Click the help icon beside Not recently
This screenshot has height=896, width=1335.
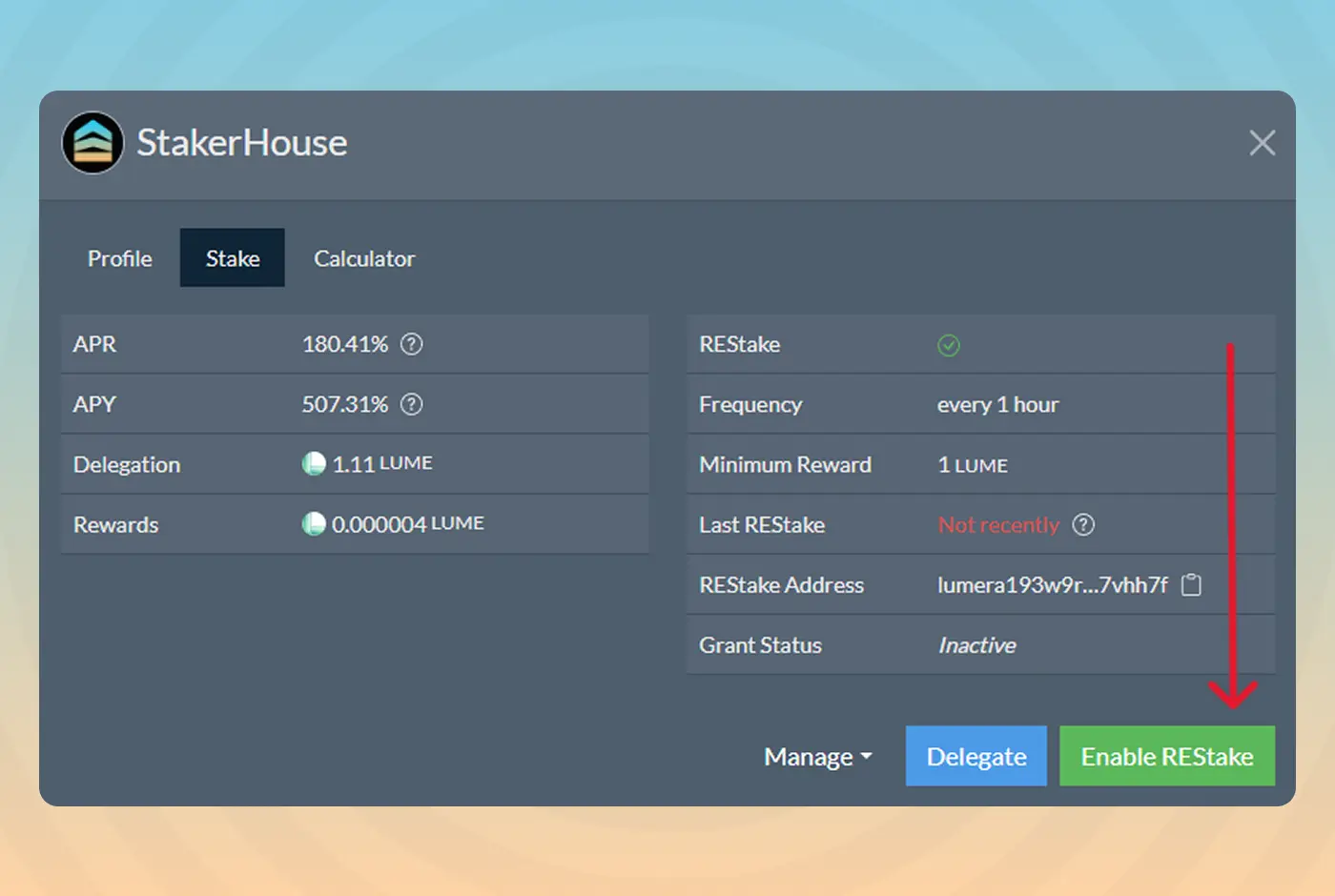(x=1083, y=524)
